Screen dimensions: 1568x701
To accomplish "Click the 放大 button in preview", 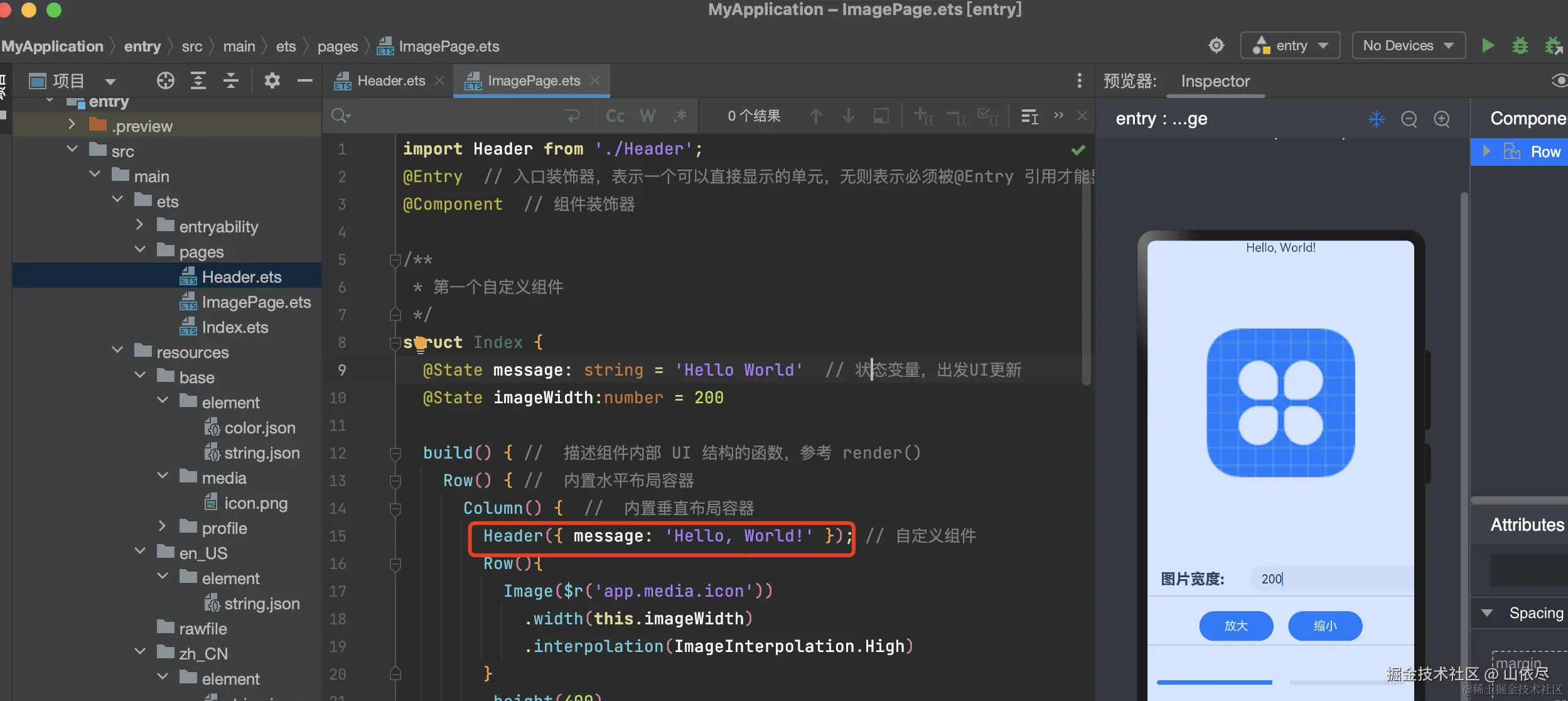I will pyautogui.click(x=1235, y=626).
